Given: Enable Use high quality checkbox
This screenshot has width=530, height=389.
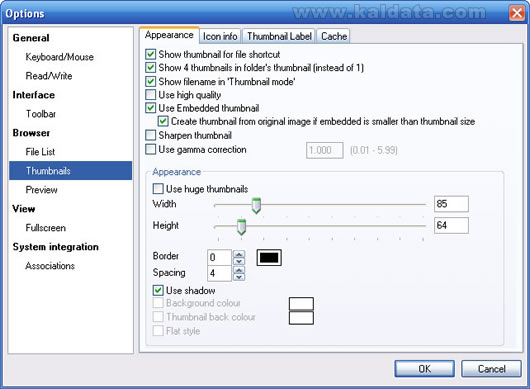Looking at the screenshot, I should point(150,95).
